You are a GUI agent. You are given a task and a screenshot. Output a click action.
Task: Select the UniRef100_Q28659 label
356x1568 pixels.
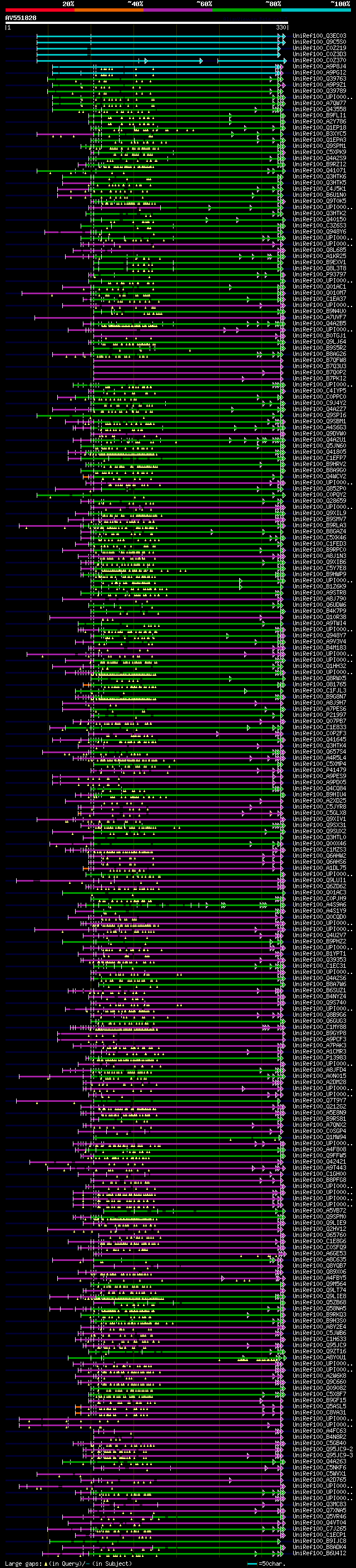319,501
